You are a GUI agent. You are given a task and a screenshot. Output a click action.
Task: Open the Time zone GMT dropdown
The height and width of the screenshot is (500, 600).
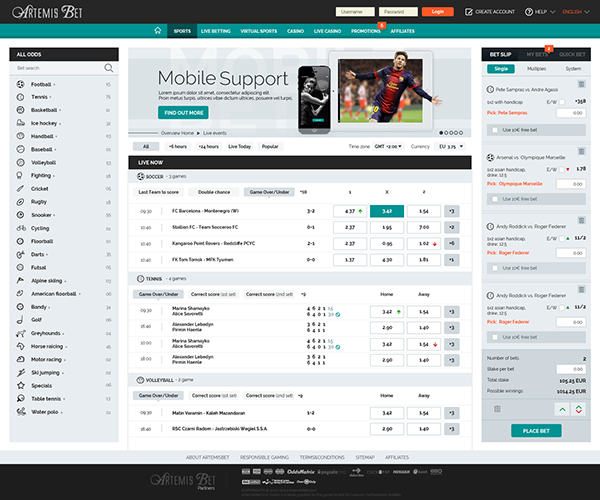[x=388, y=147]
